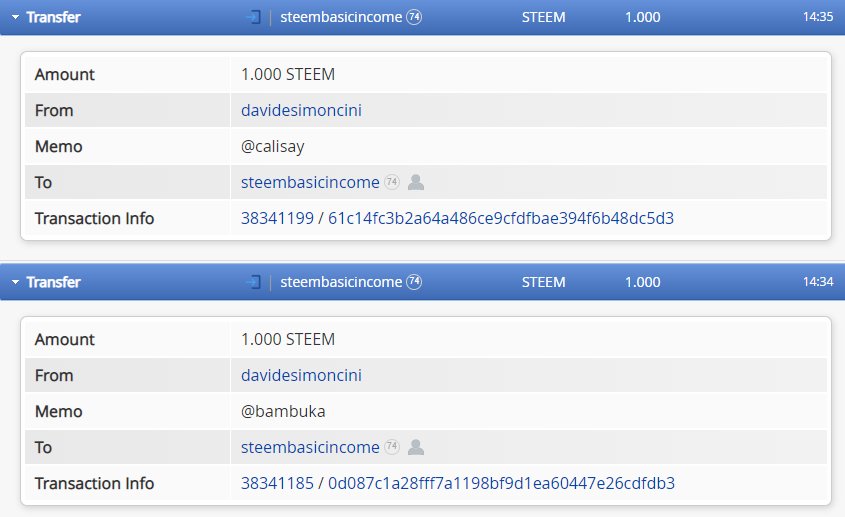Open transaction hash 61c14fc3b2a64a486ce9cfdfbae394f6b48dc5d3
The height and width of the screenshot is (517, 845).
tap(501, 218)
